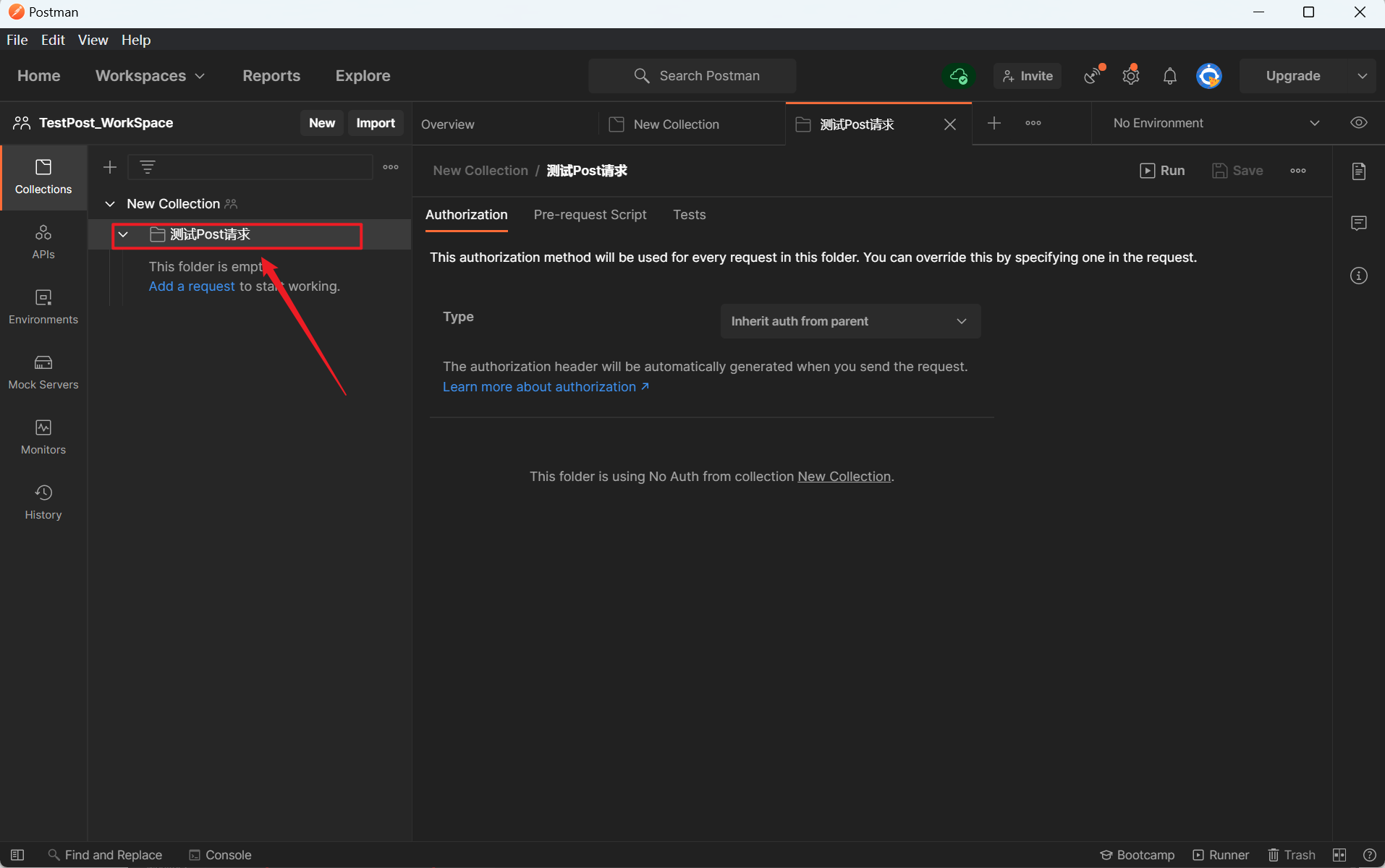The width and height of the screenshot is (1385, 868).
Task: Collapse the New Collection tree node
Action: click(x=110, y=204)
